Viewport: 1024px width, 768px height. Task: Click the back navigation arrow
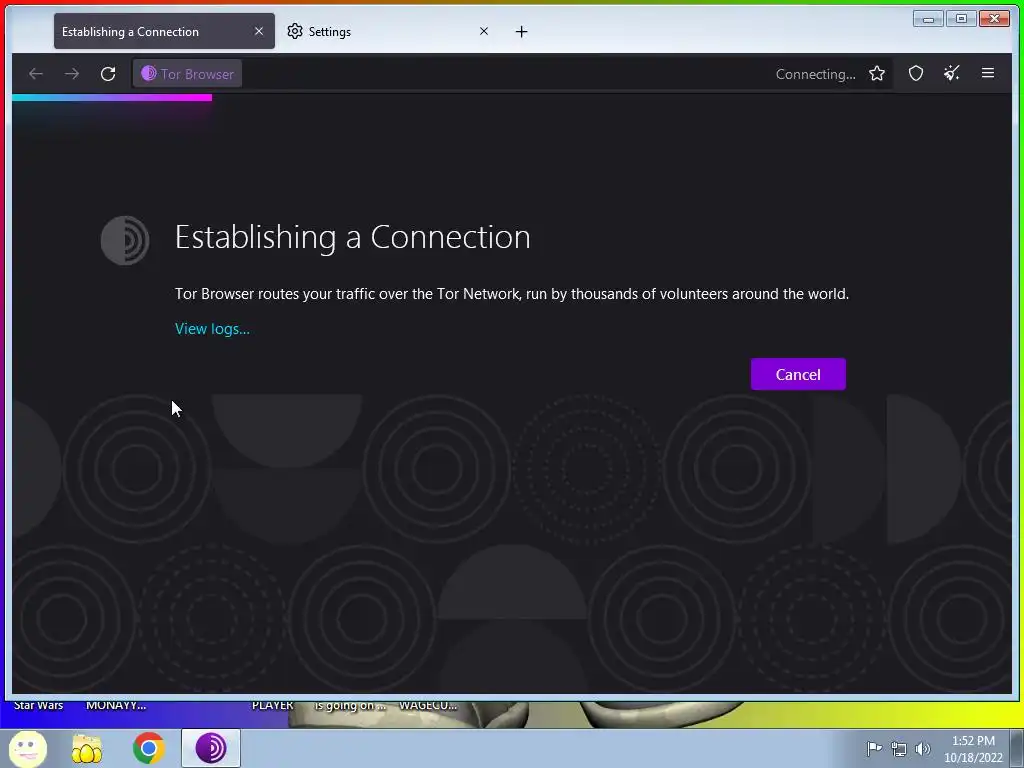[36, 74]
